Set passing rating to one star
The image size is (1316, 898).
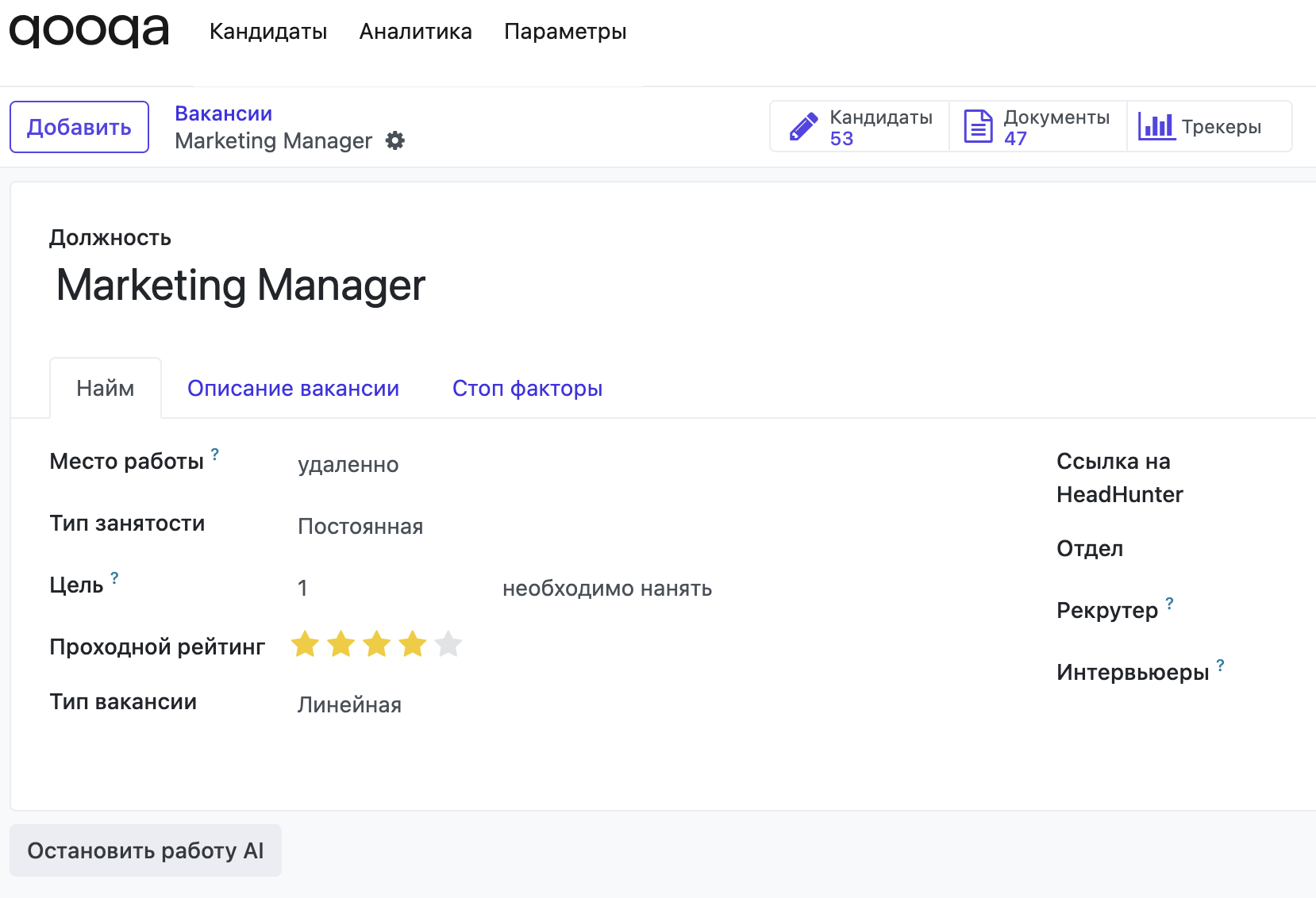(305, 644)
